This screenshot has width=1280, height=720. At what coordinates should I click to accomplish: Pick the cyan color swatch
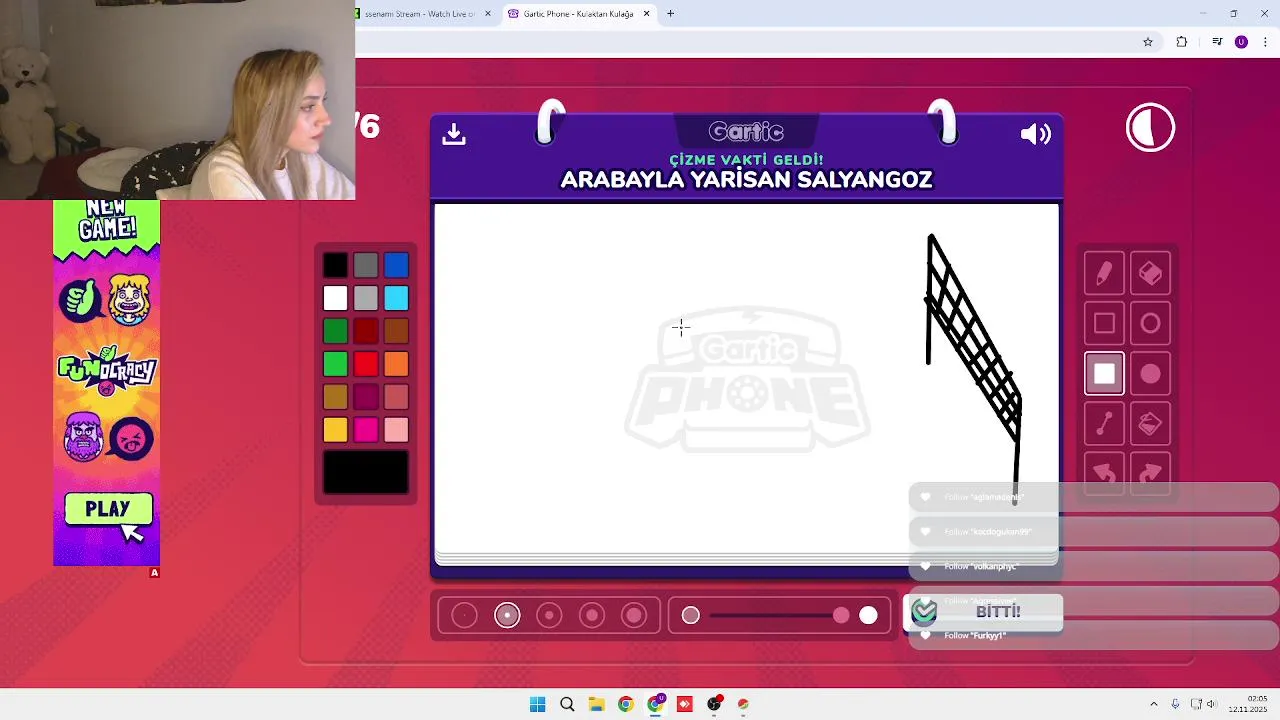396,298
